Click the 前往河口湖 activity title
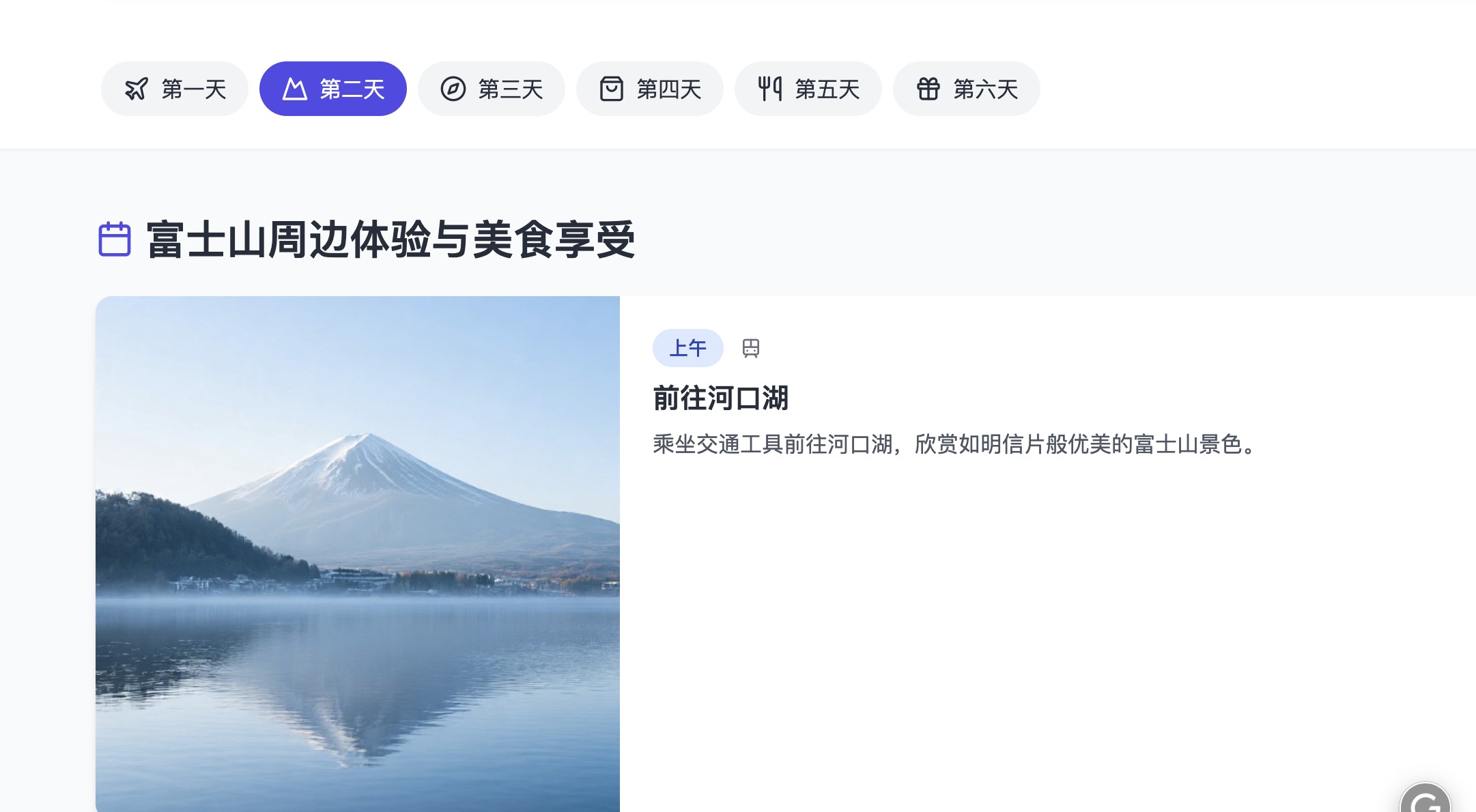 point(721,398)
